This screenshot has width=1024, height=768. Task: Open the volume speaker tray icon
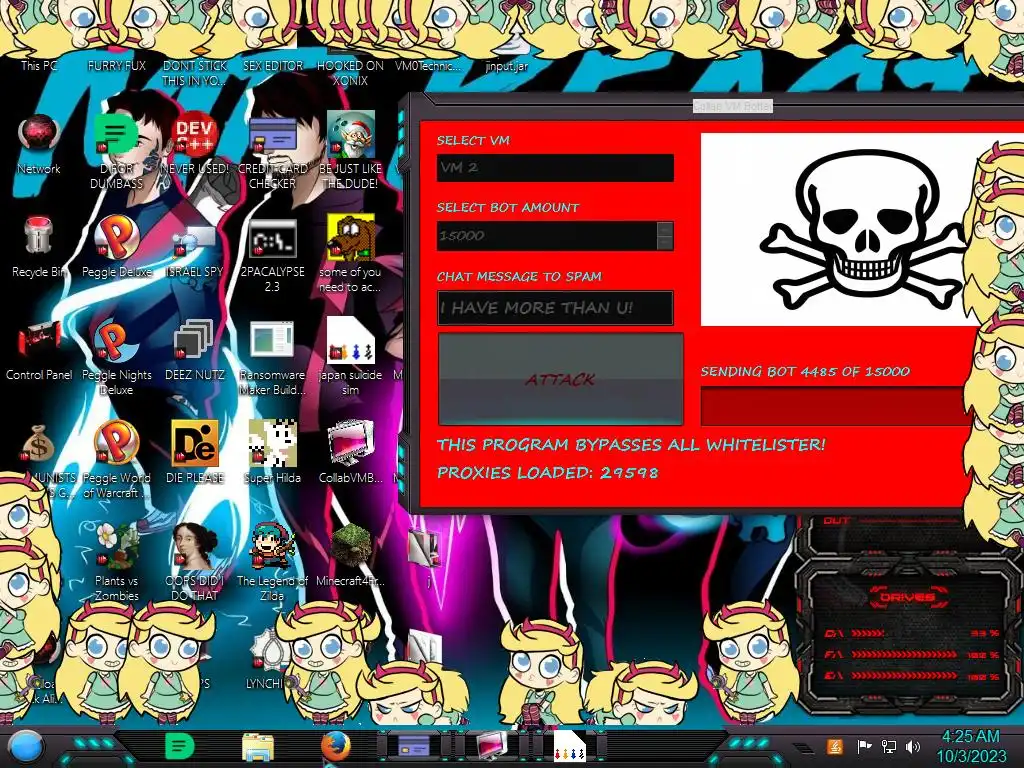pos(913,746)
